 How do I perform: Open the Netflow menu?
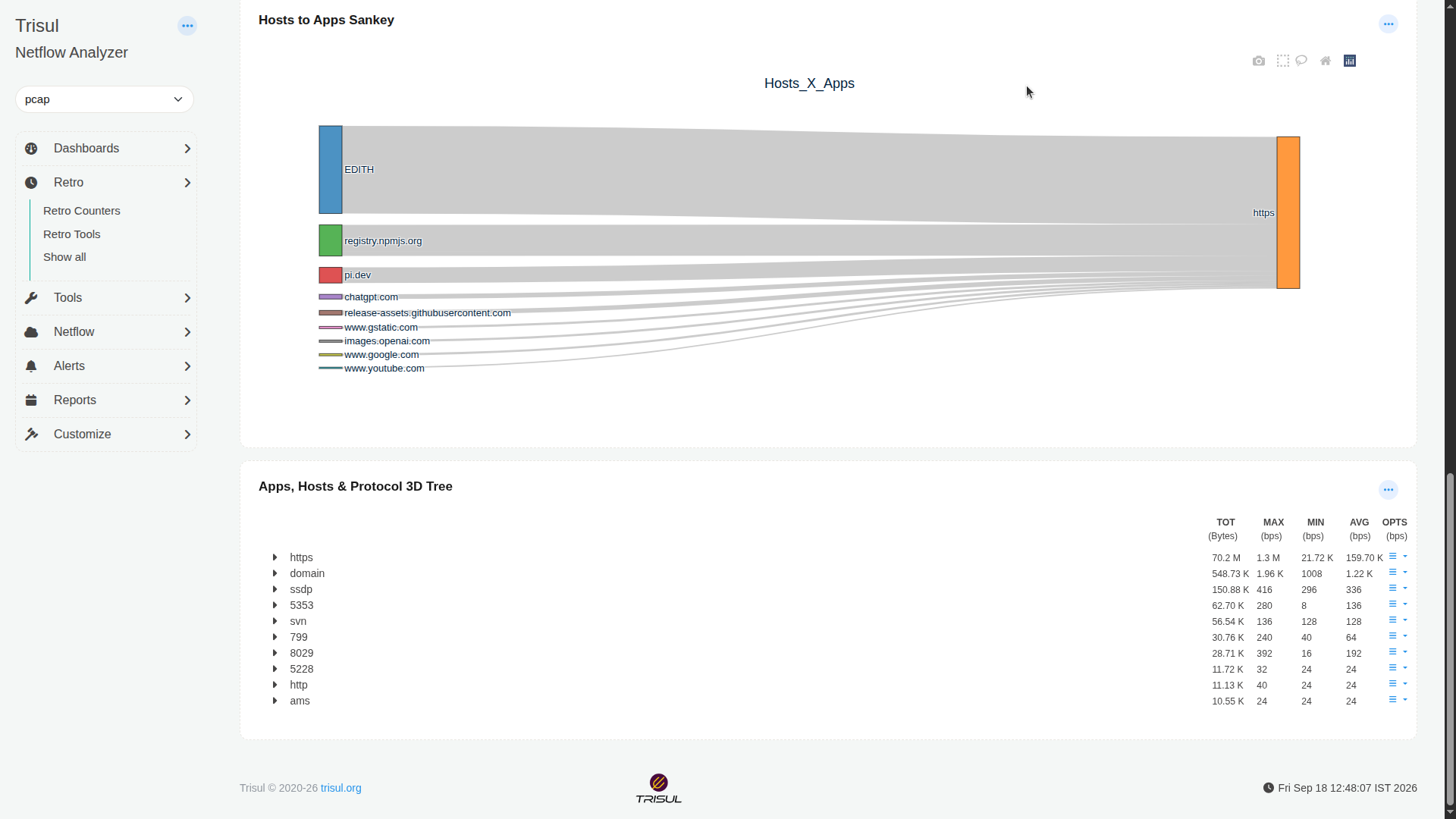click(x=106, y=332)
